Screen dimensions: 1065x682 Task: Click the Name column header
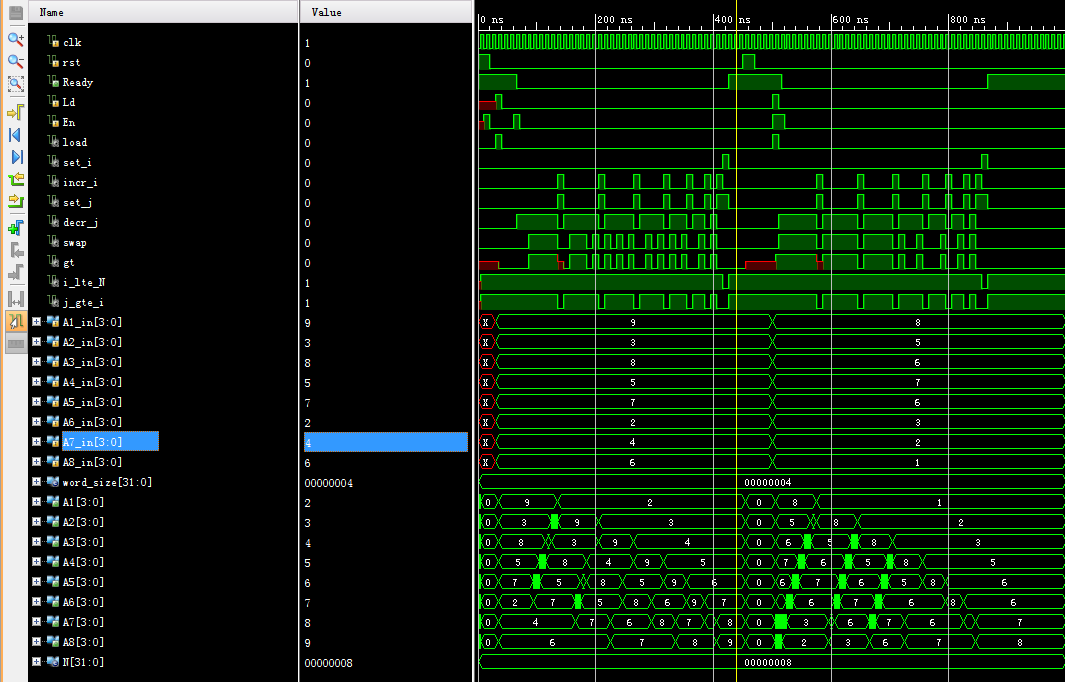pos(51,12)
